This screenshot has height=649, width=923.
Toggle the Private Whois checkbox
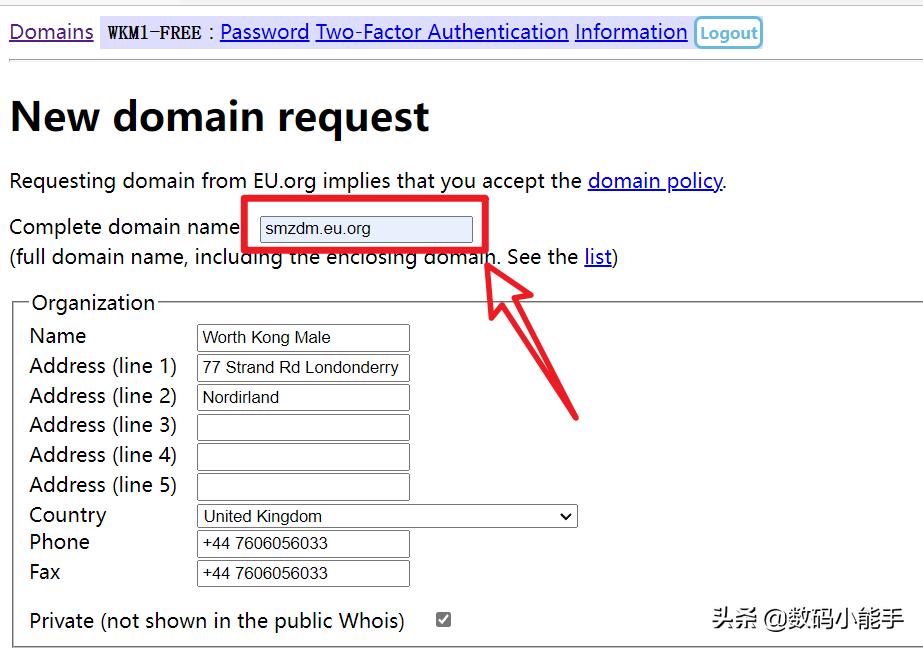[443, 620]
